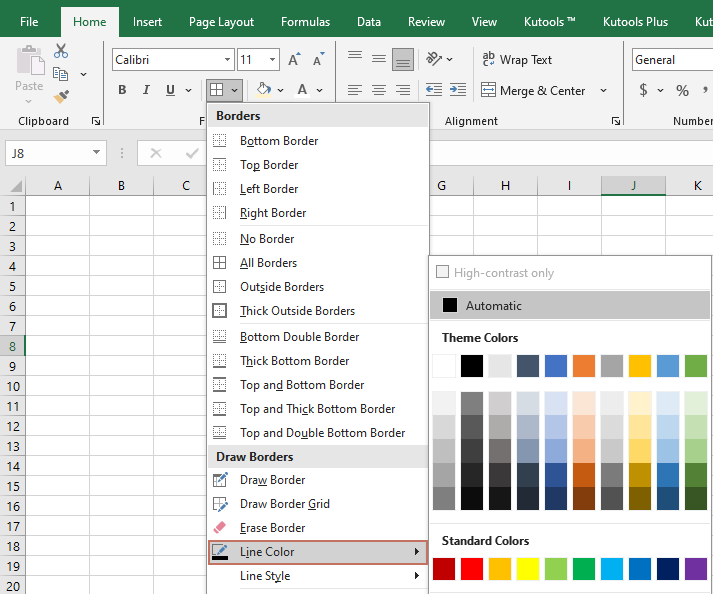Click the Decrease Indent icon
713x594 pixels.
pyautogui.click(x=434, y=90)
